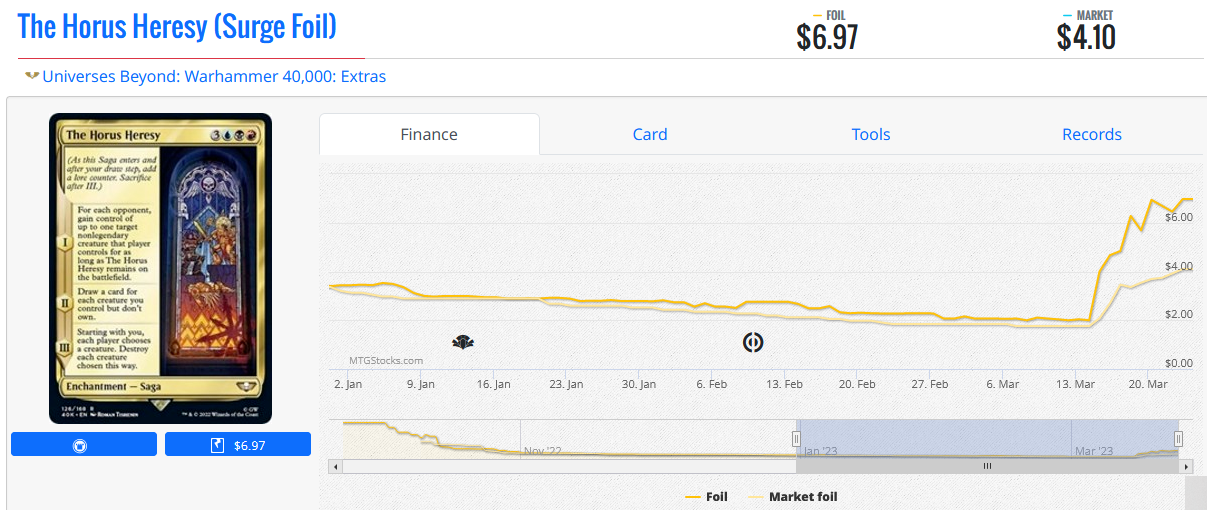Open the Records tab

pos(1092,134)
